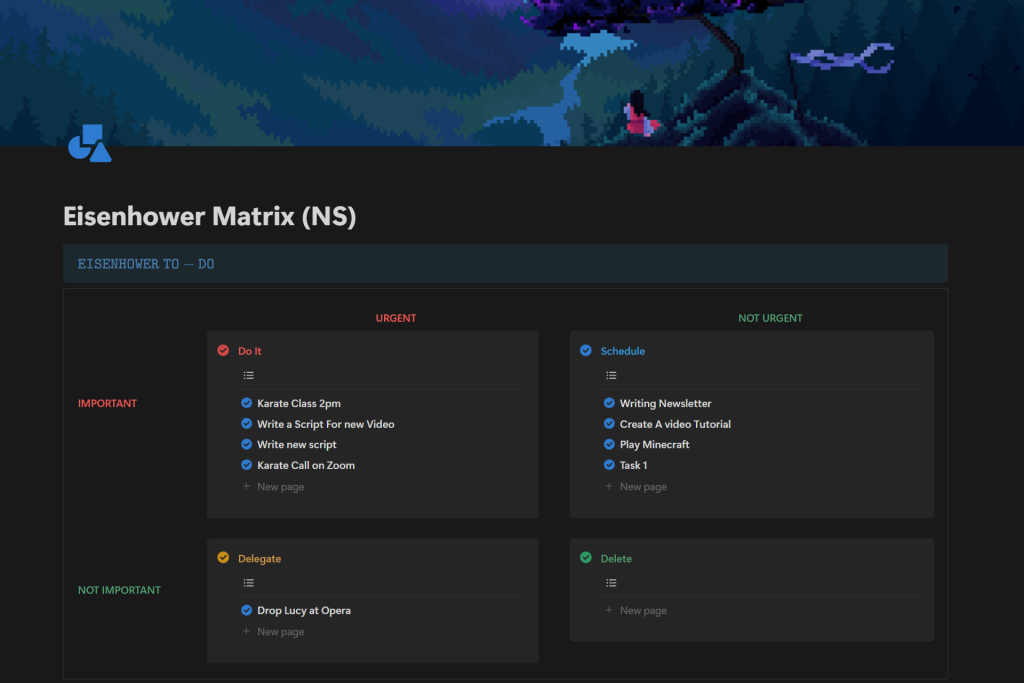Image resolution: width=1024 pixels, height=683 pixels.
Task: Open the Writing Newsletter page
Action: 665,403
